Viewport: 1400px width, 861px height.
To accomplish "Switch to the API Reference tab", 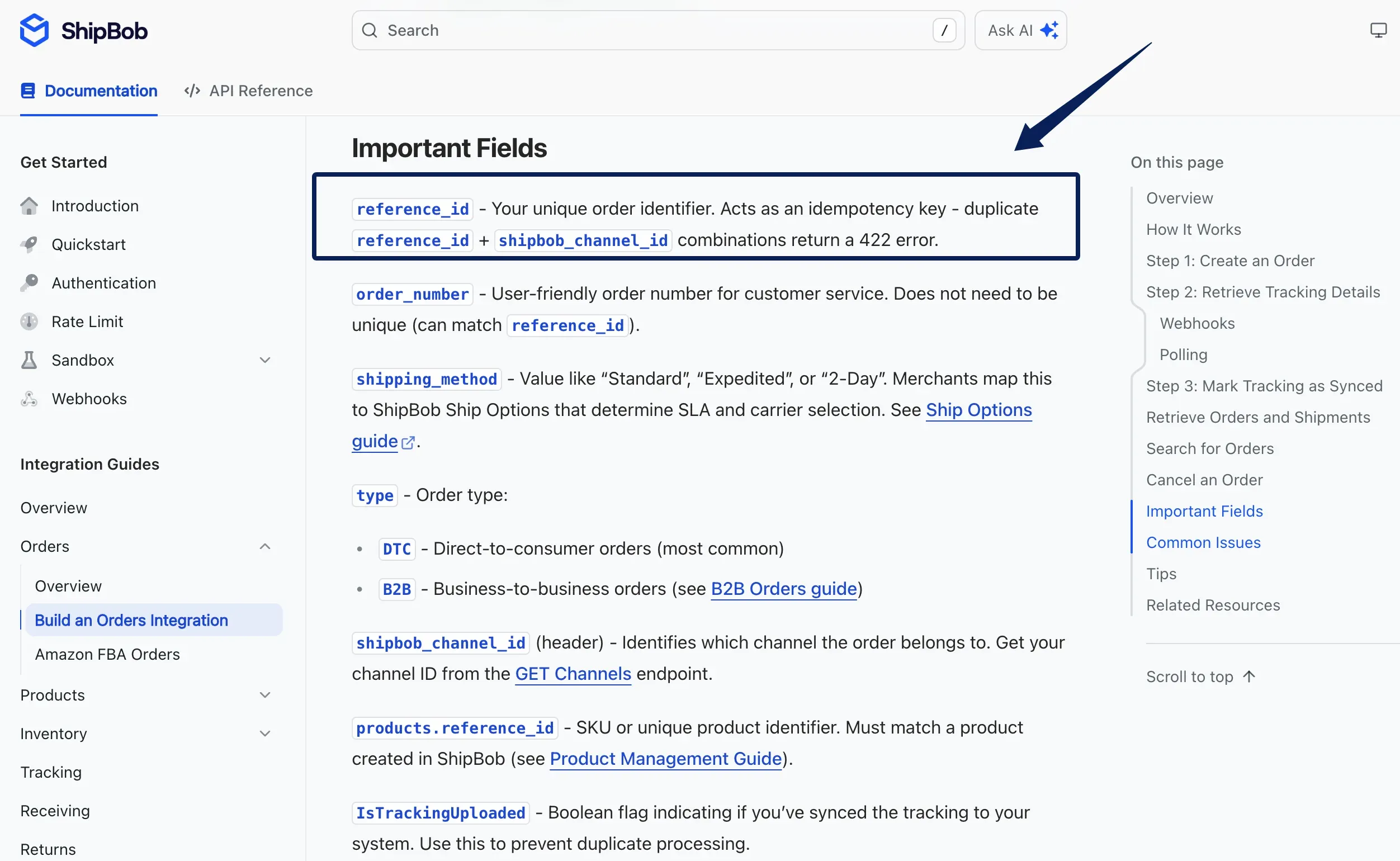I will point(249,91).
